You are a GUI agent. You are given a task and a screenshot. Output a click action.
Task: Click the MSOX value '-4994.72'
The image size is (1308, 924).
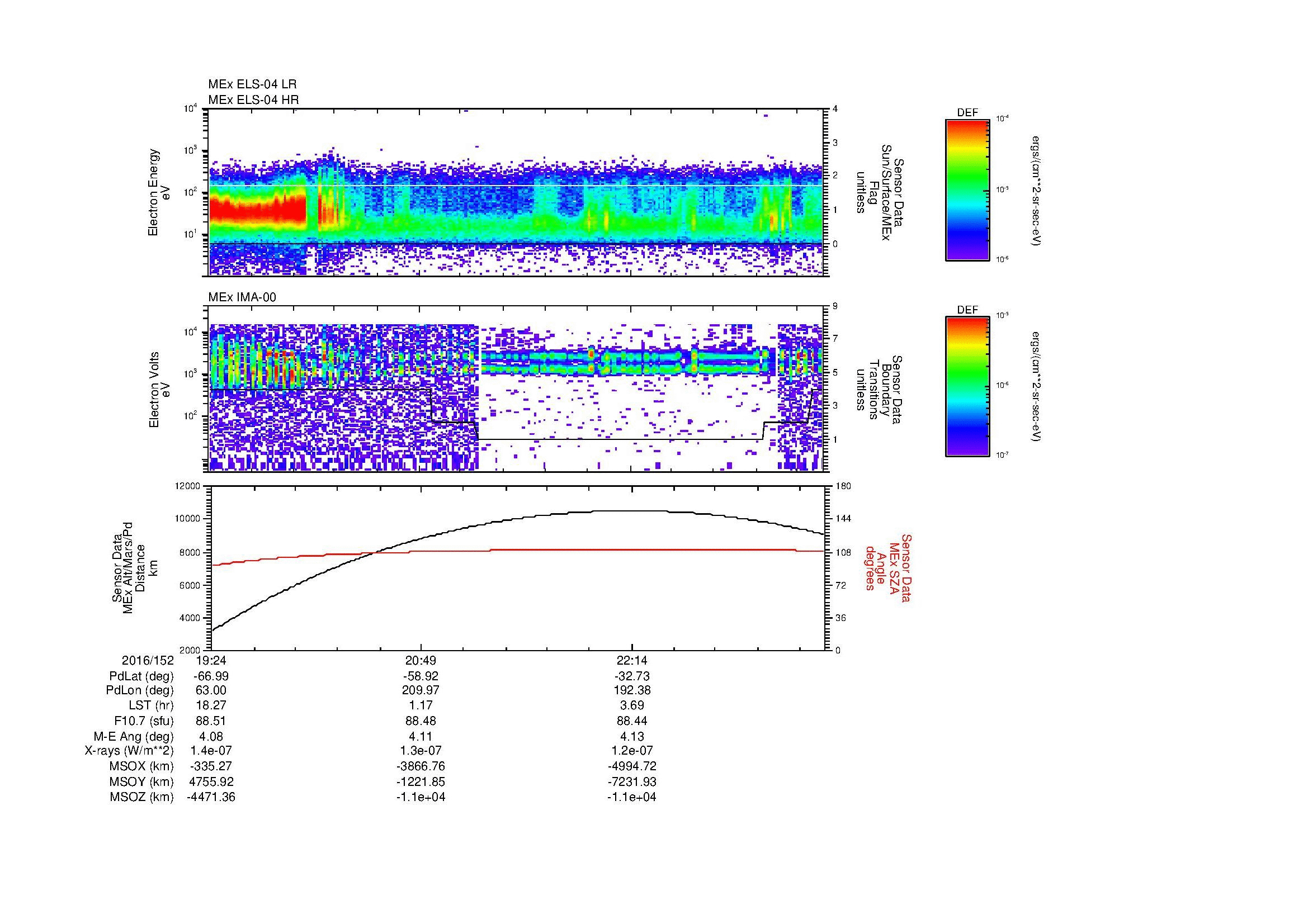click(x=632, y=767)
